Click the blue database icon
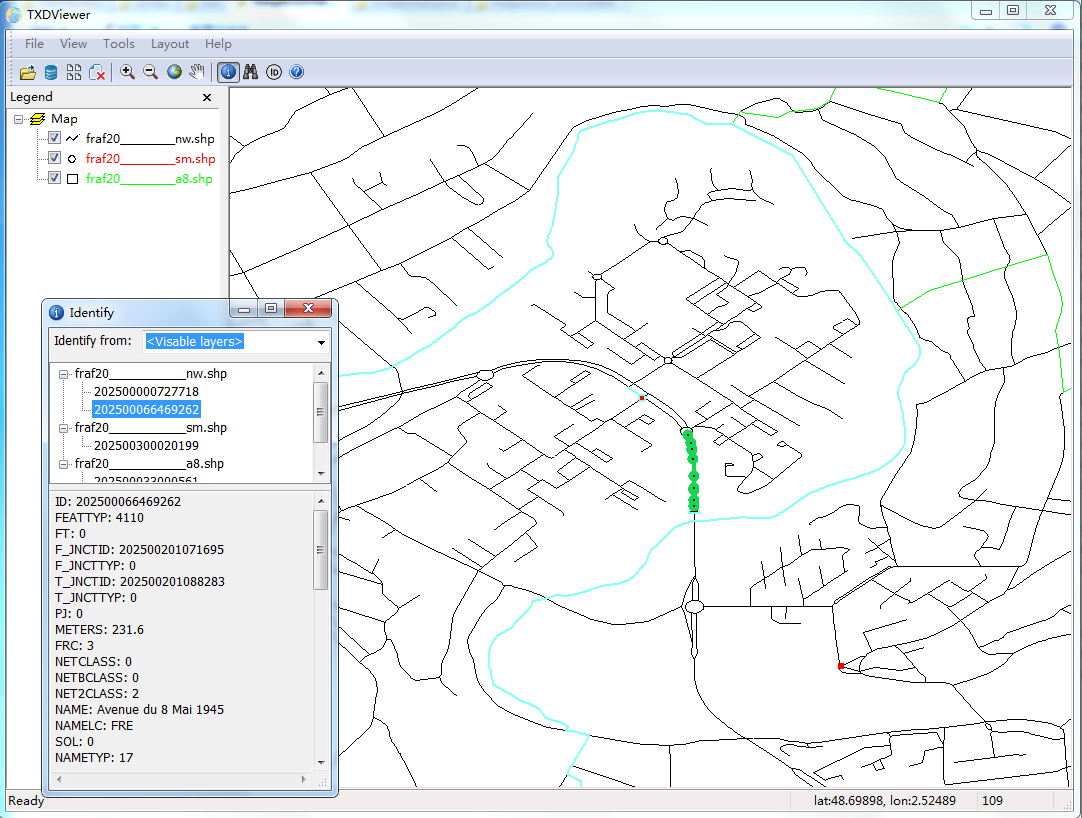The width and height of the screenshot is (1082, 818). [x=50, y=72]
